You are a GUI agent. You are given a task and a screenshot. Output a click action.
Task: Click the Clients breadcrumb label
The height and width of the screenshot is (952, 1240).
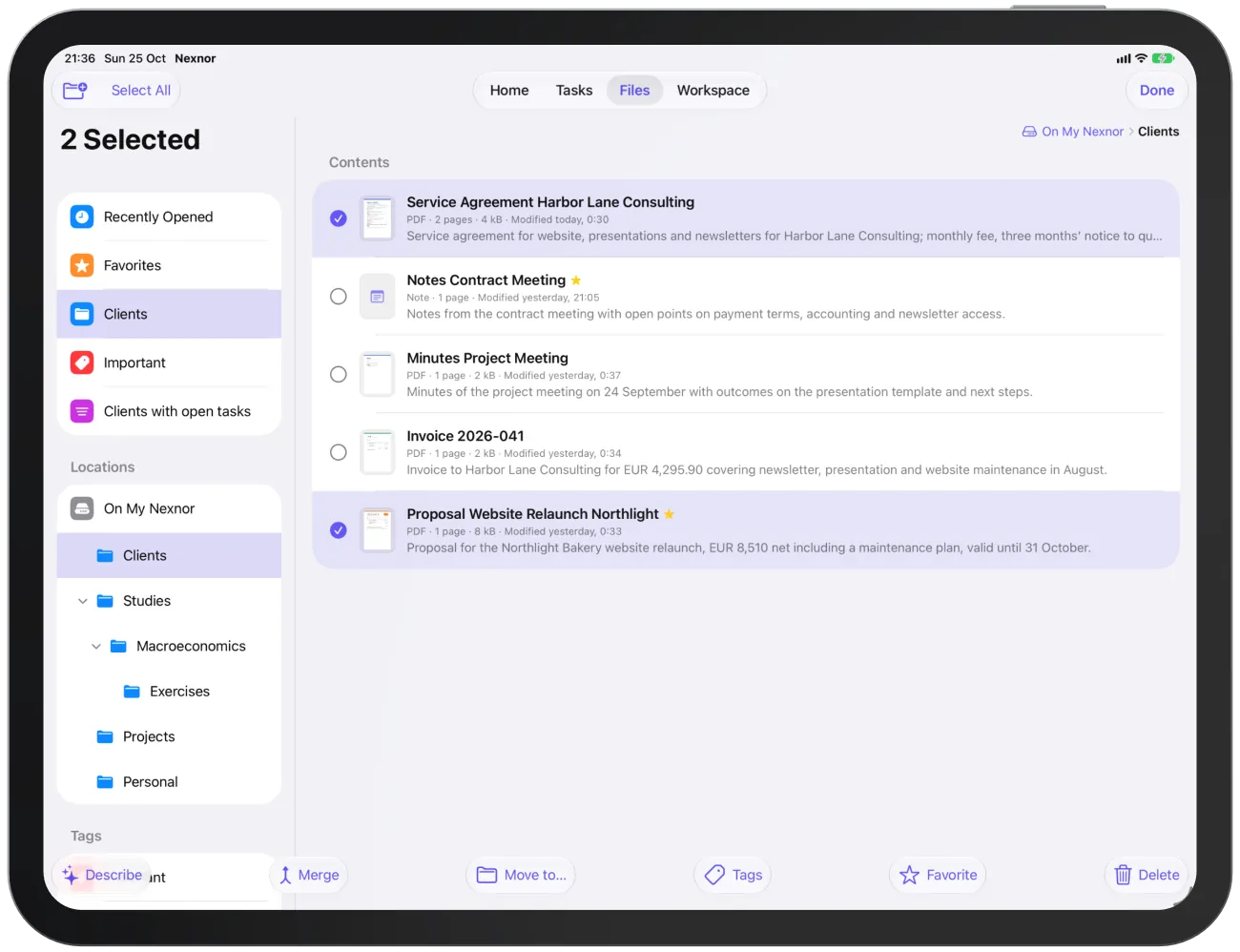coord(1159,132)
